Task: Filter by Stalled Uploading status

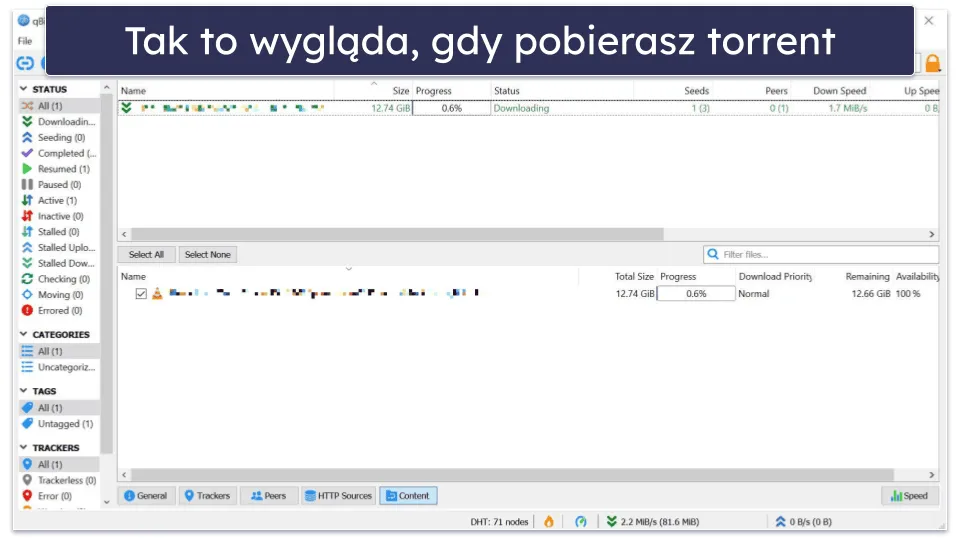Action: point(59,247)
